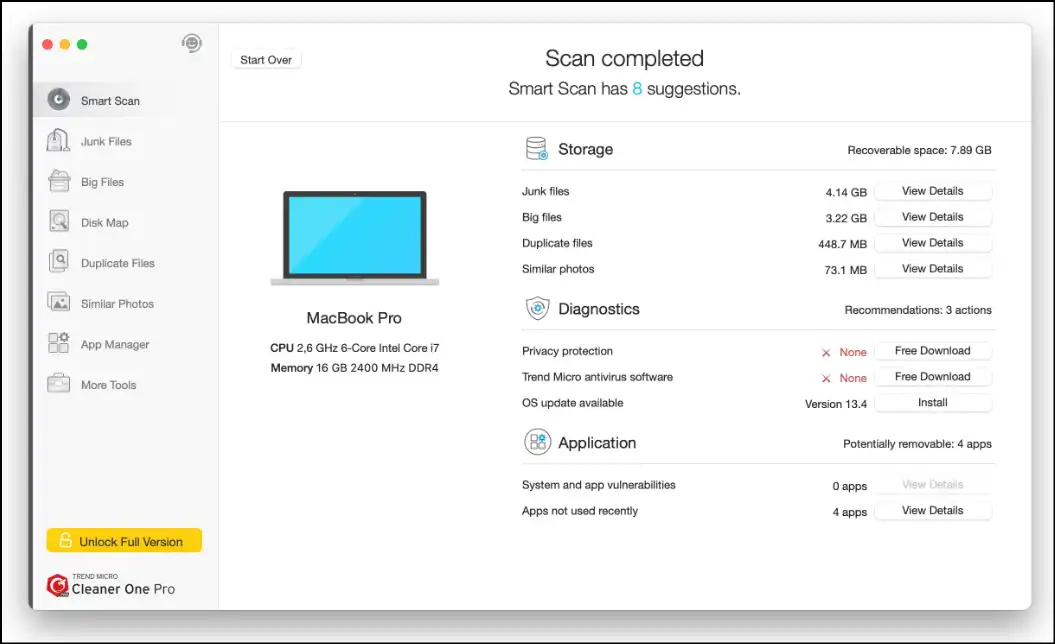View Details for Big files
This screenshot has width=1055, height=644.
932,217
